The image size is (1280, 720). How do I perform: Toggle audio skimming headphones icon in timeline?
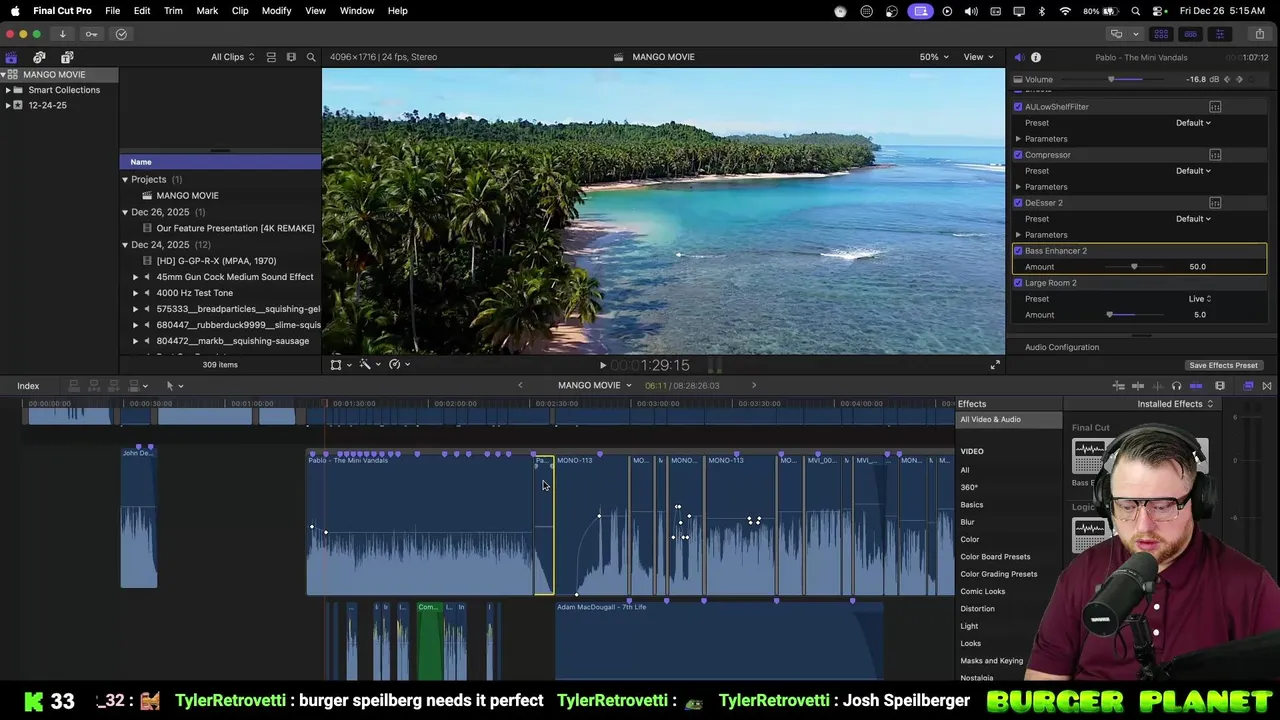tap(1176, 386)
